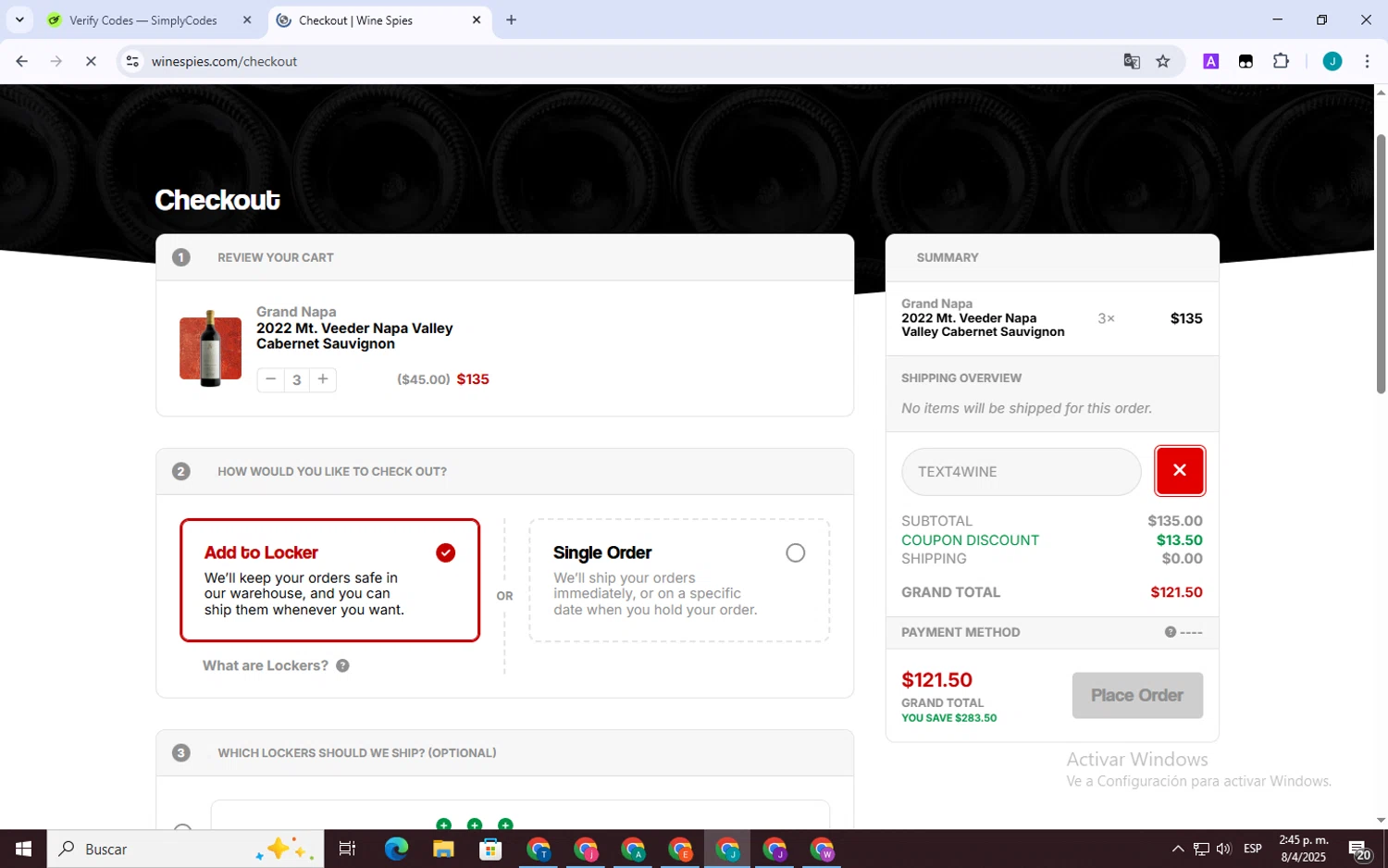
Task: Open Task View on the taskbar
Action: [348, 849]
